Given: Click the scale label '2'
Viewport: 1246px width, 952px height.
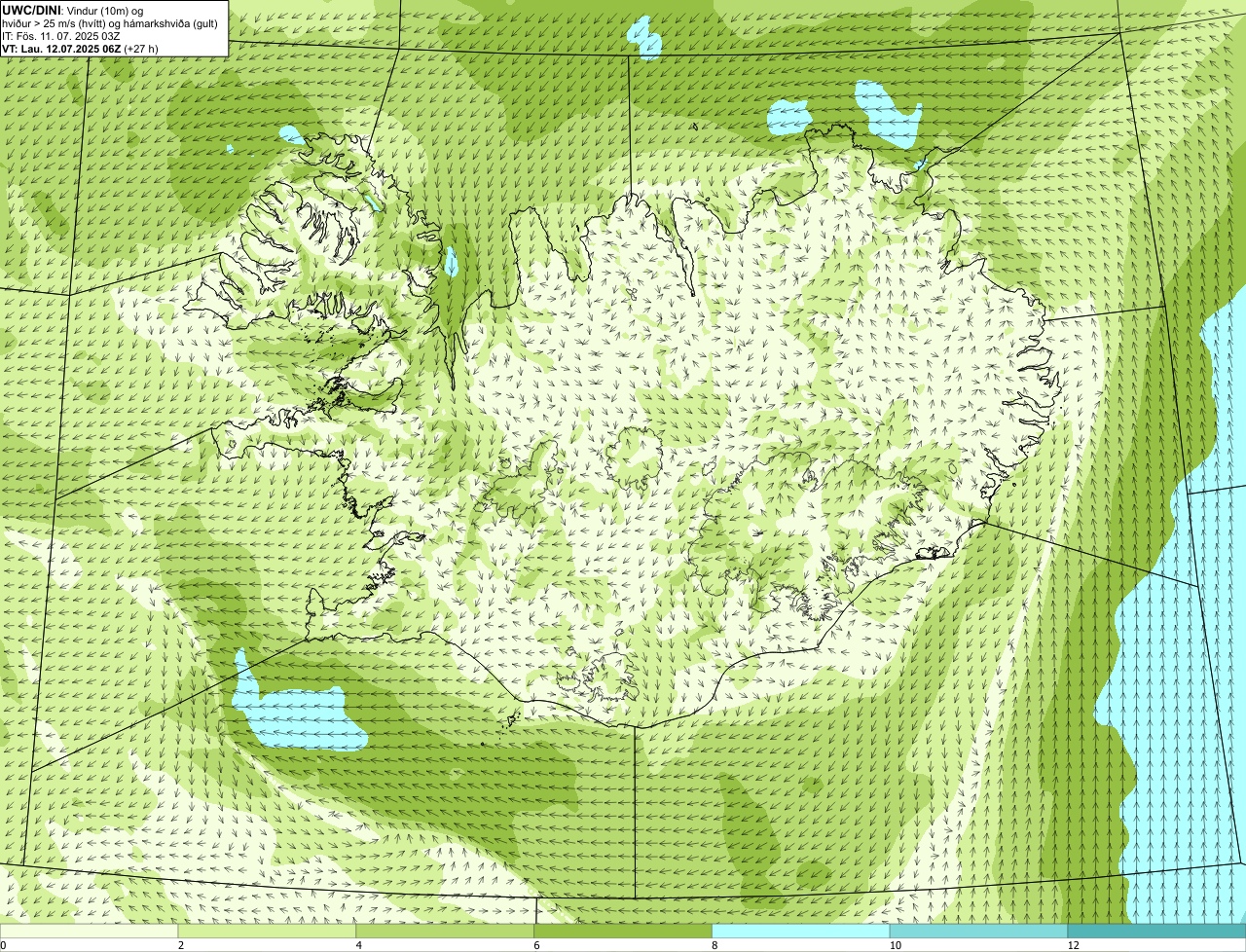Looking at the screenshot, I should (x=181, y=945).
